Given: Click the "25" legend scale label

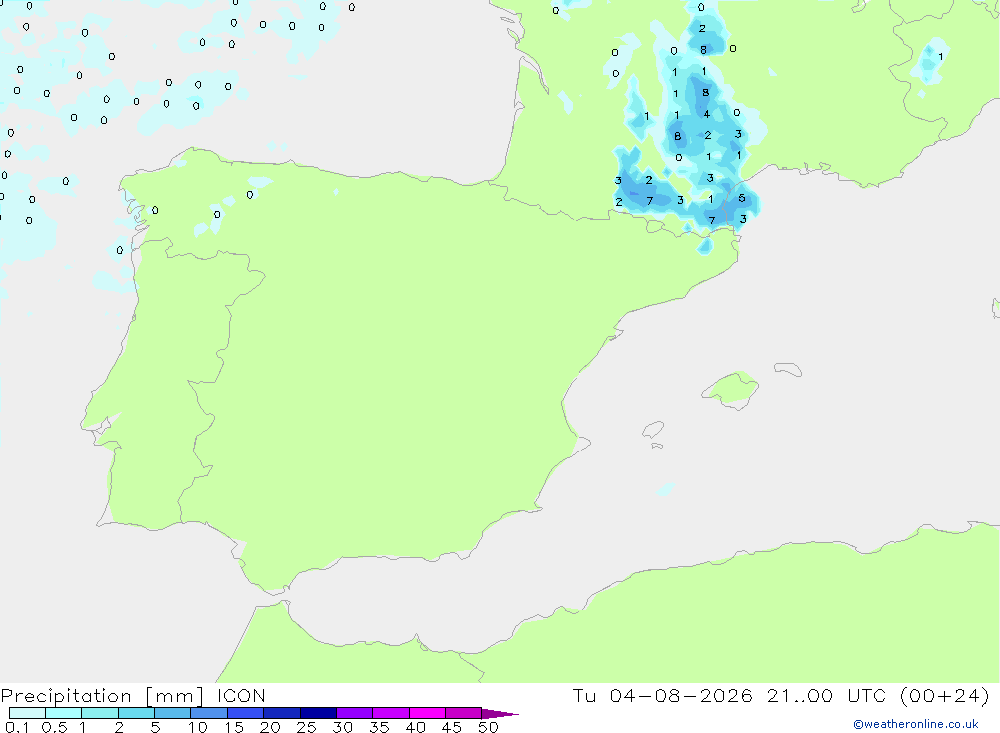Looking at the screenshot, I should point(306,727).
